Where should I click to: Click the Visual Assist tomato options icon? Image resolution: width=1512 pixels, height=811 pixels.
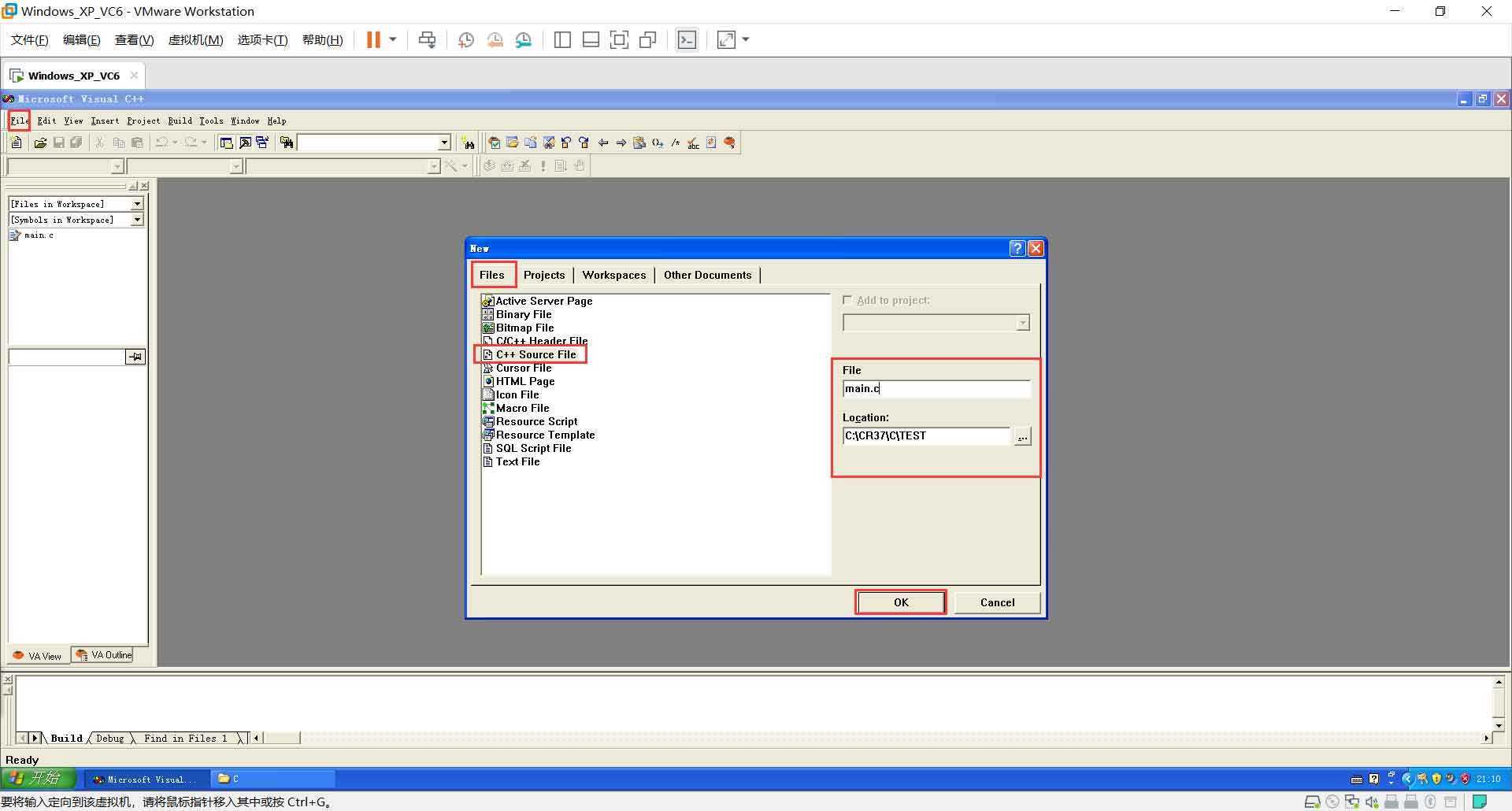coord(730,143)
